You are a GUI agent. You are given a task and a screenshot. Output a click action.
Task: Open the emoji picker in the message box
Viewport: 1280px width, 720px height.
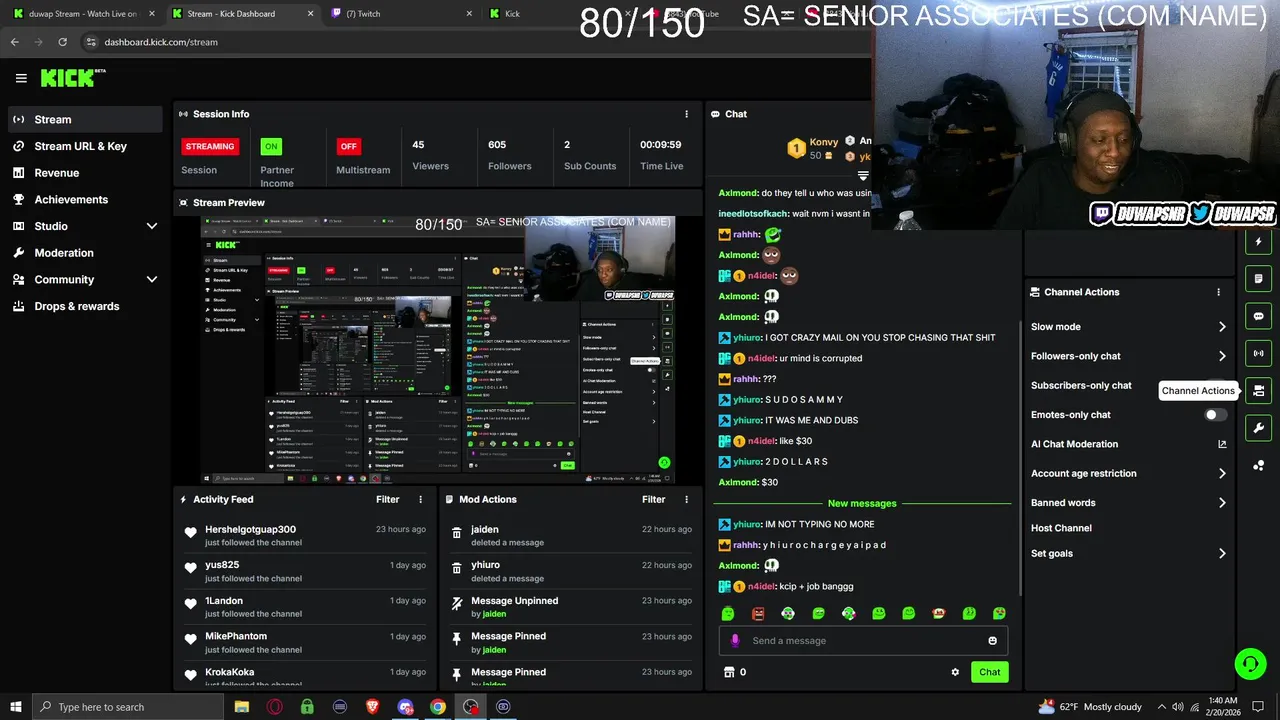point(992,640)
